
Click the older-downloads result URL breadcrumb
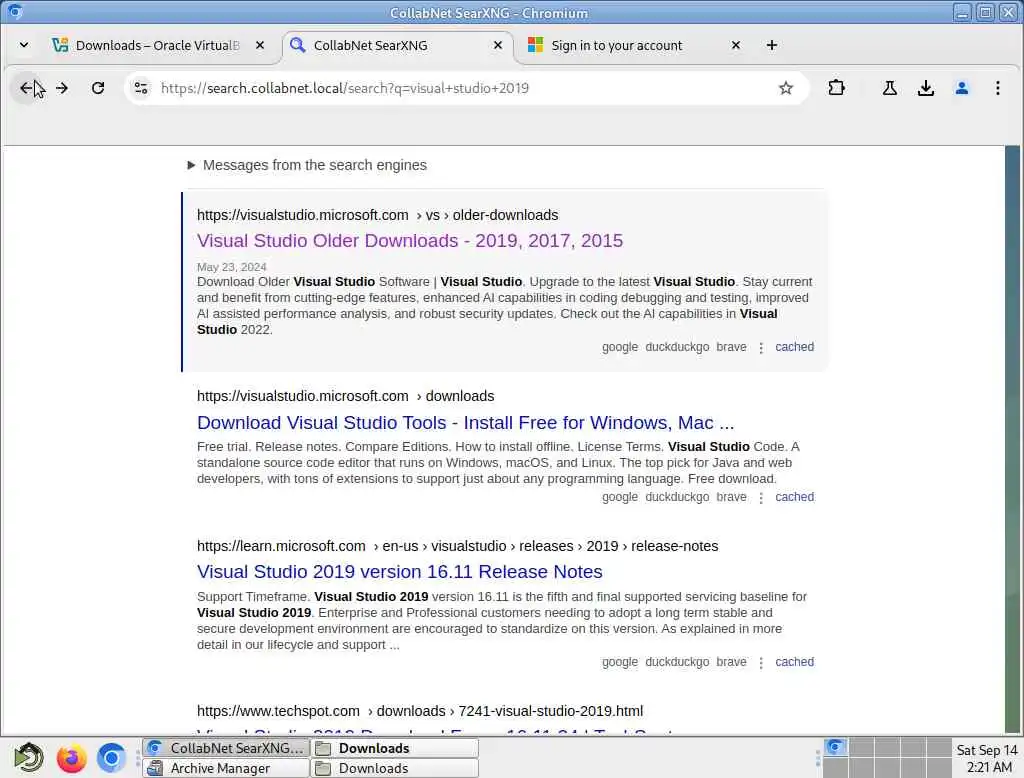(x=377, y=215)
